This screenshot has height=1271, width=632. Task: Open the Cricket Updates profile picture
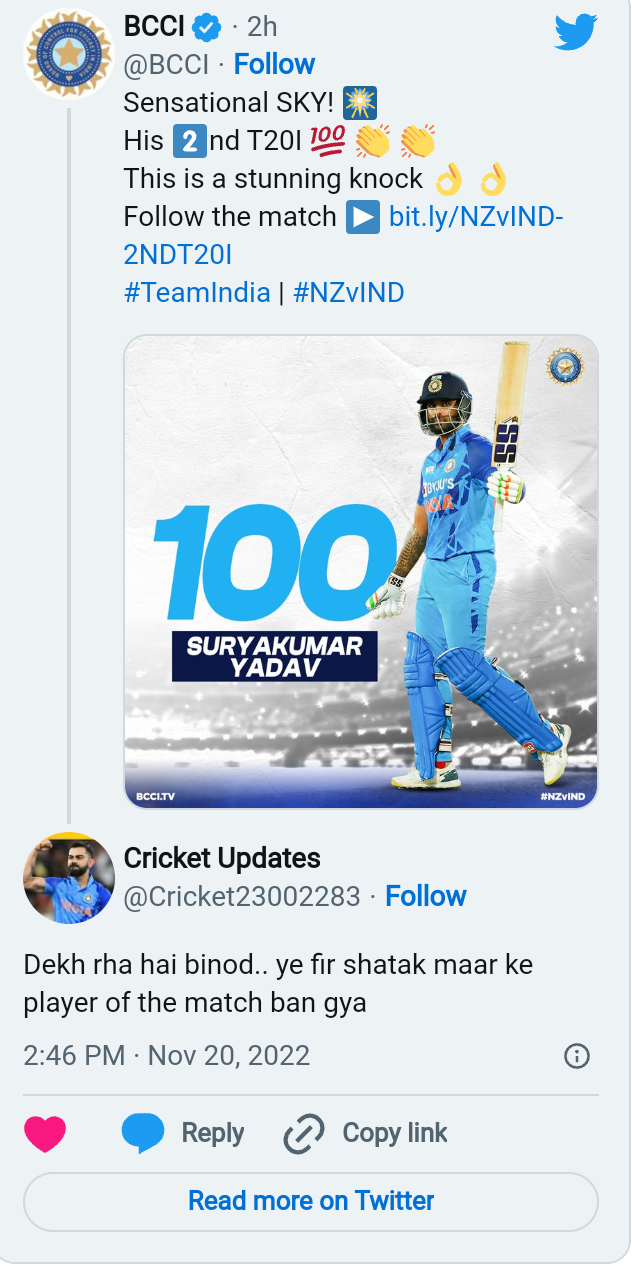pyautogui.click(x=68, y=877)
